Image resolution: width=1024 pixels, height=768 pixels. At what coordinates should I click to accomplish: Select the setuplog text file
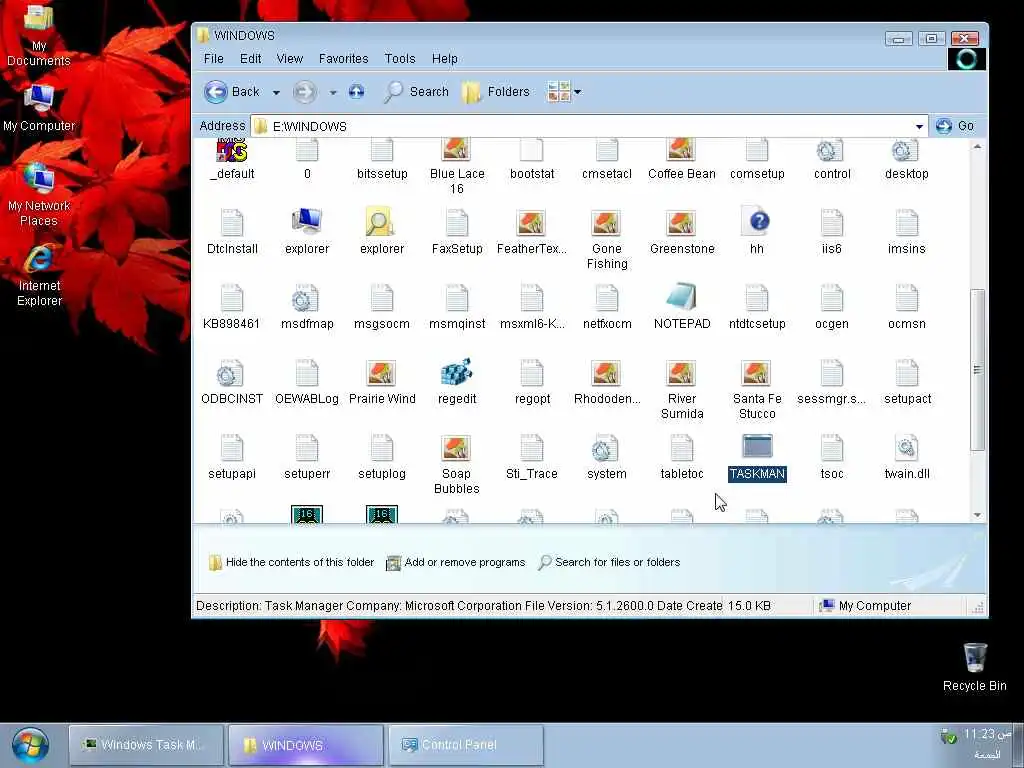(x=381, y=448)
